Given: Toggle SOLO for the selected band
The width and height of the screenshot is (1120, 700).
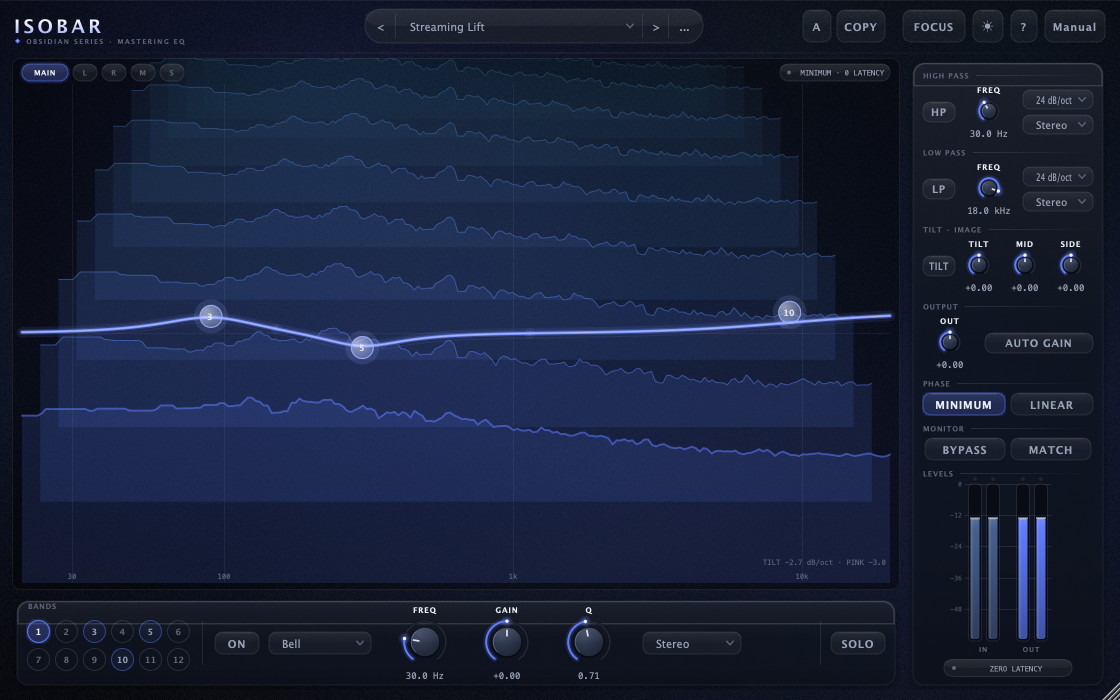Looking at the screenshot, I should 857,644.
